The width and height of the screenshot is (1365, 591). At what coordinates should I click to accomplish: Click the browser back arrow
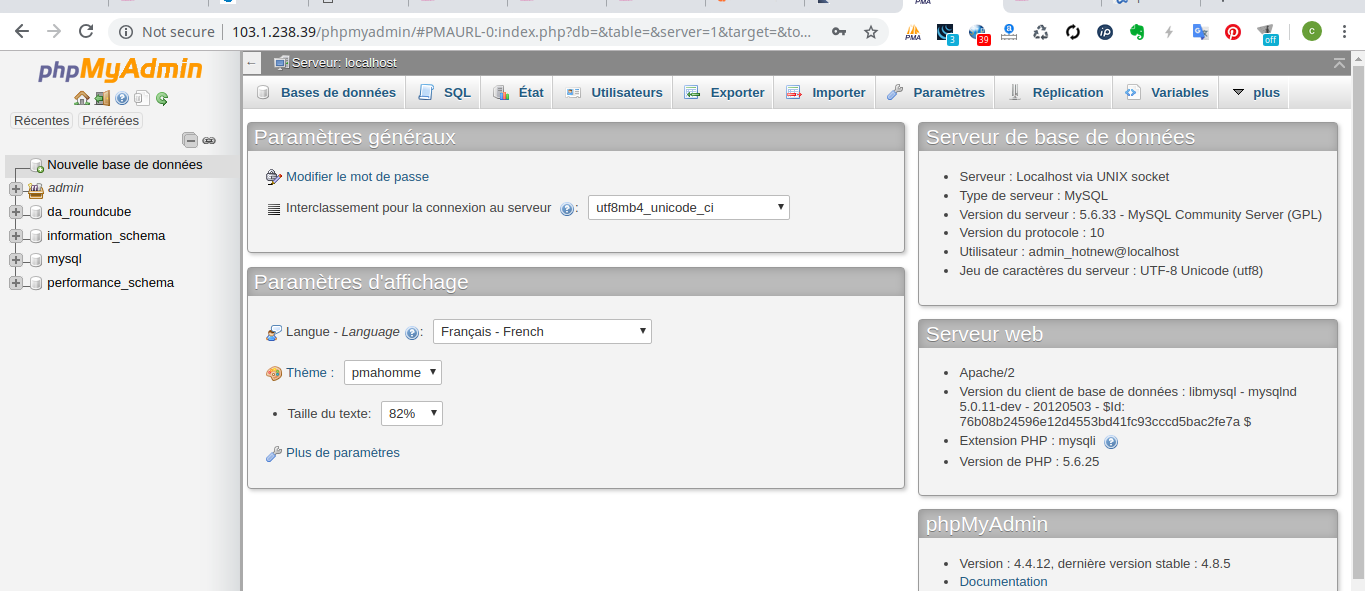click(x=22, y=32)
